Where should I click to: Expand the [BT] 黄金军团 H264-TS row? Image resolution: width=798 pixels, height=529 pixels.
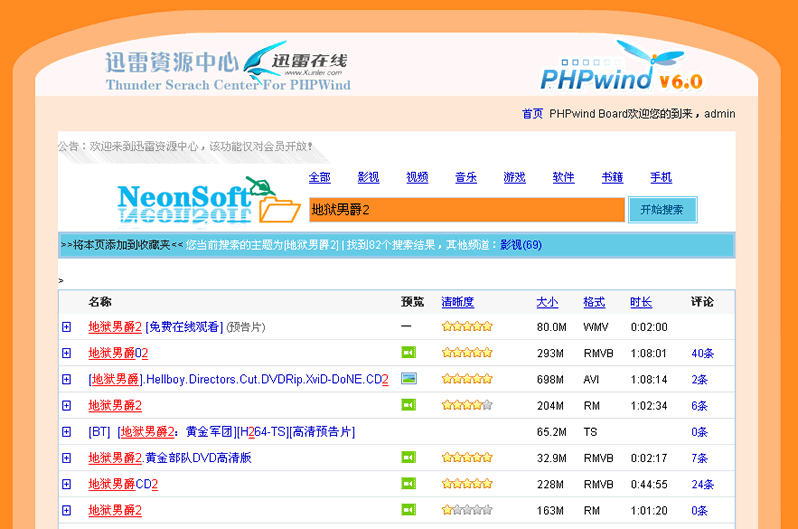click(x=67, y=432)
